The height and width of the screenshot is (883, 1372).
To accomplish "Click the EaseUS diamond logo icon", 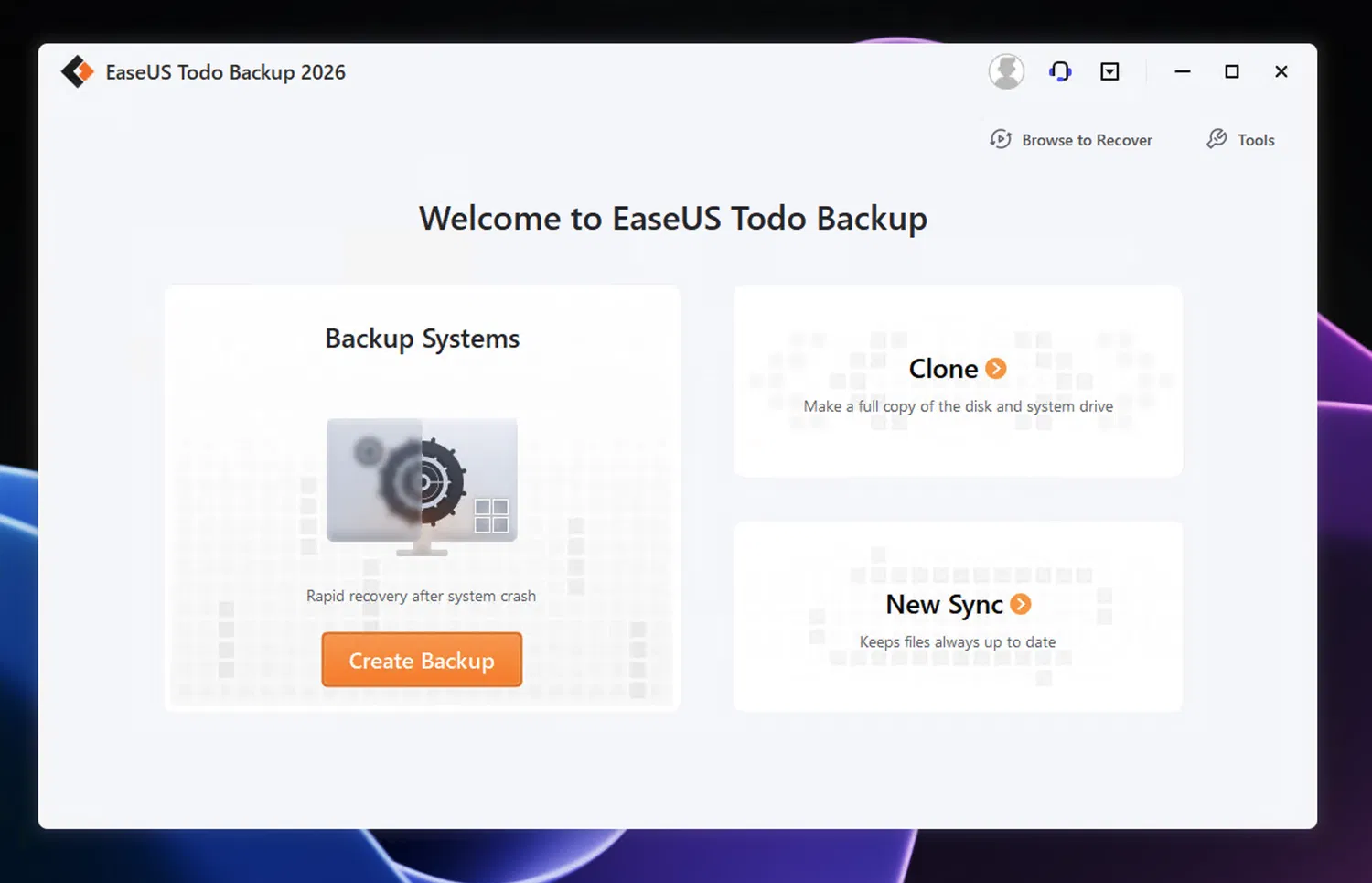I will [78, 71].
